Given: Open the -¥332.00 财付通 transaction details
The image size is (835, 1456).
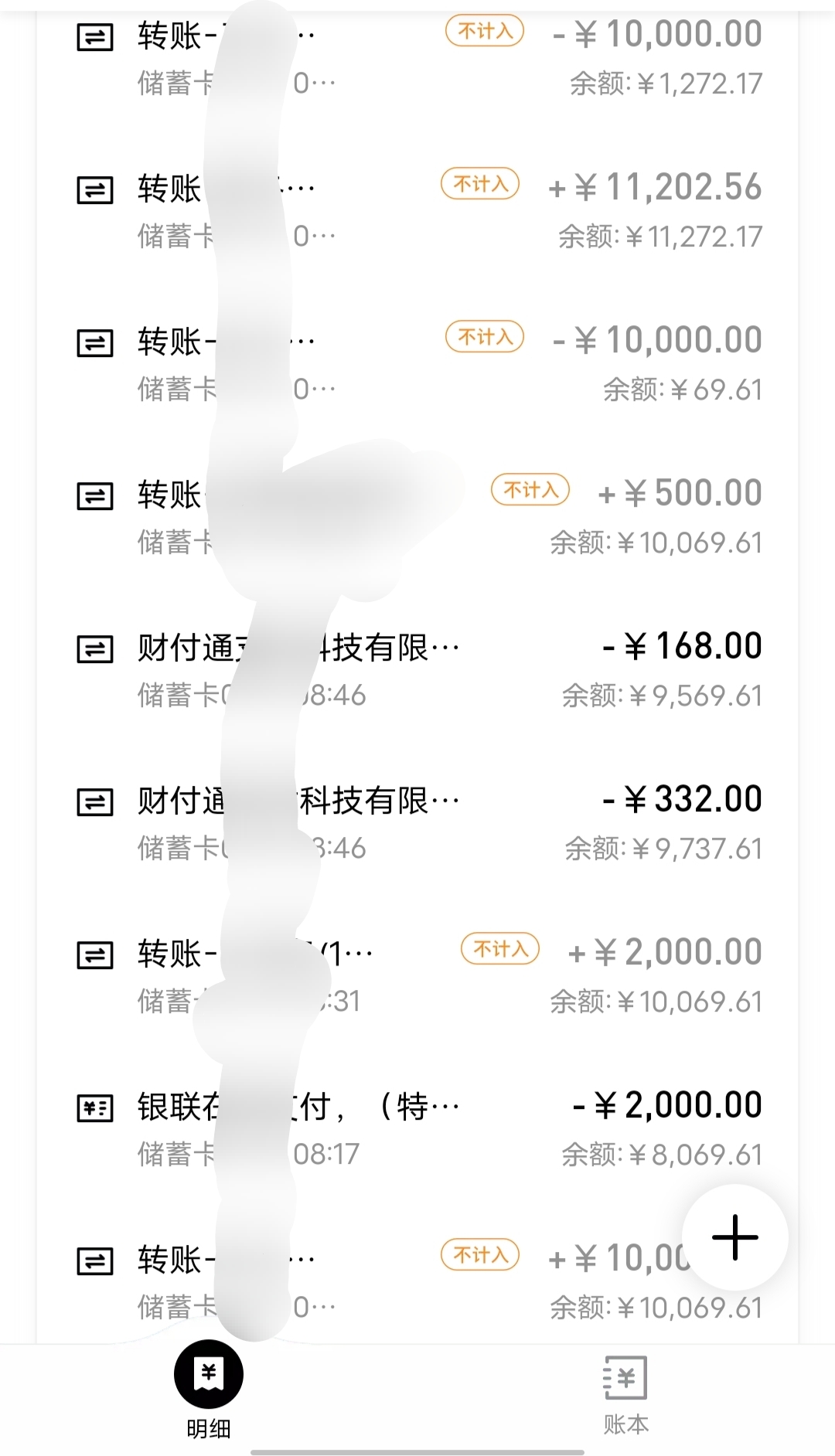Looking at the screenshot, I should (417, 823).
